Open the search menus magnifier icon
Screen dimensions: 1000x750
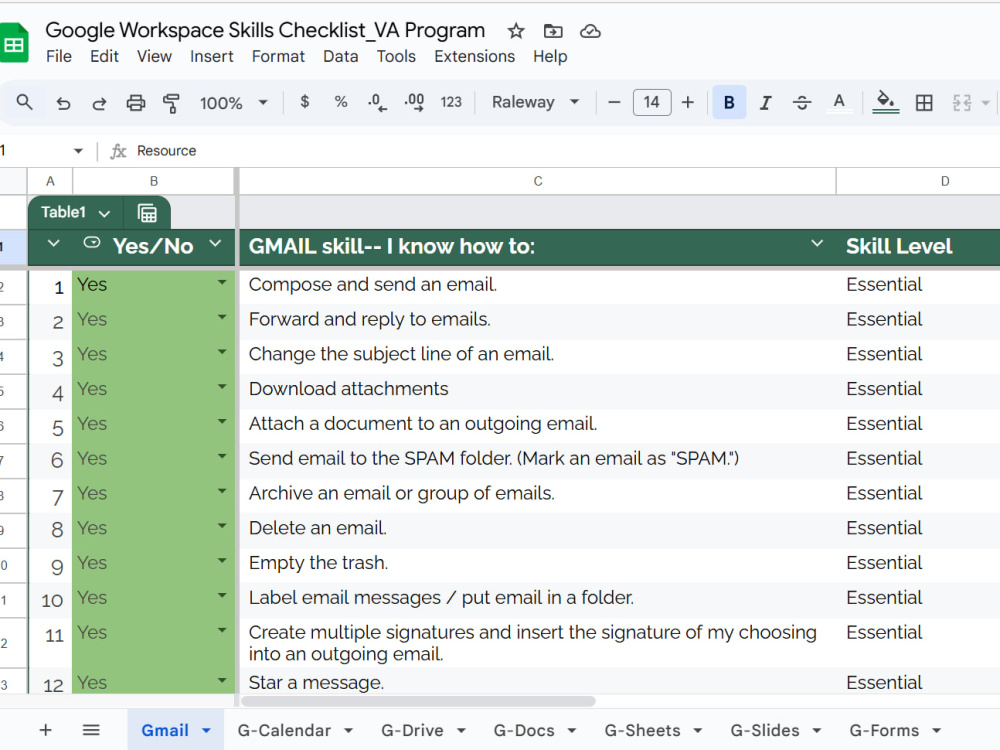pos(24,102)
